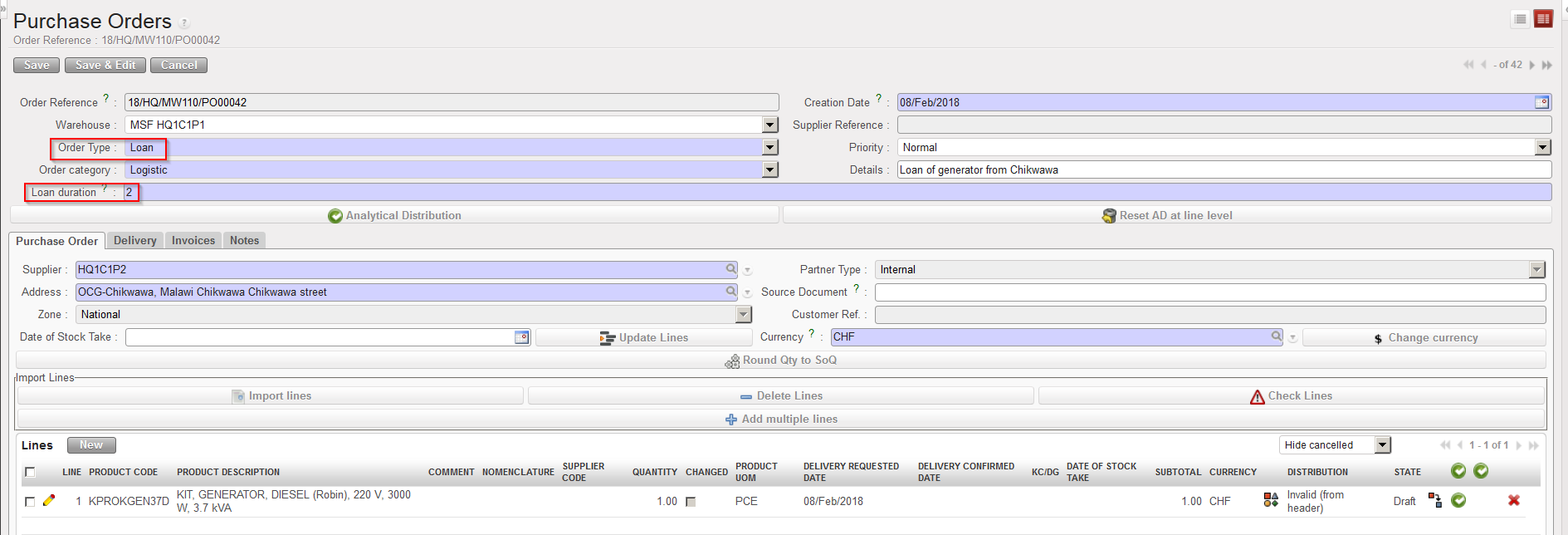Tick the checkbox for line KPROKGEN37D
Screen dimensions: 1568x535
click(30, 501)
